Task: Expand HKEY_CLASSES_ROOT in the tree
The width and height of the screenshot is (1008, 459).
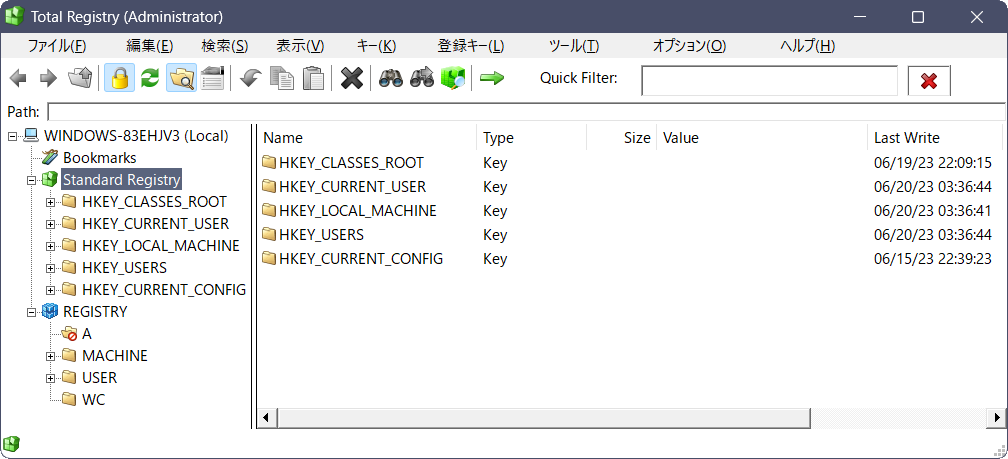Action: click(x=50, y=202)
